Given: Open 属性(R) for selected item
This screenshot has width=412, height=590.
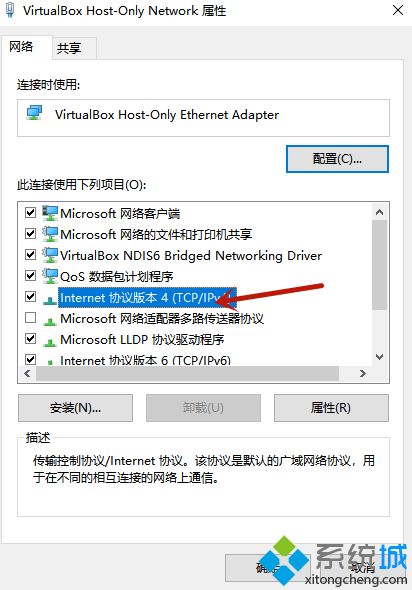Looking at the screenshot, I should pos(331,408).
